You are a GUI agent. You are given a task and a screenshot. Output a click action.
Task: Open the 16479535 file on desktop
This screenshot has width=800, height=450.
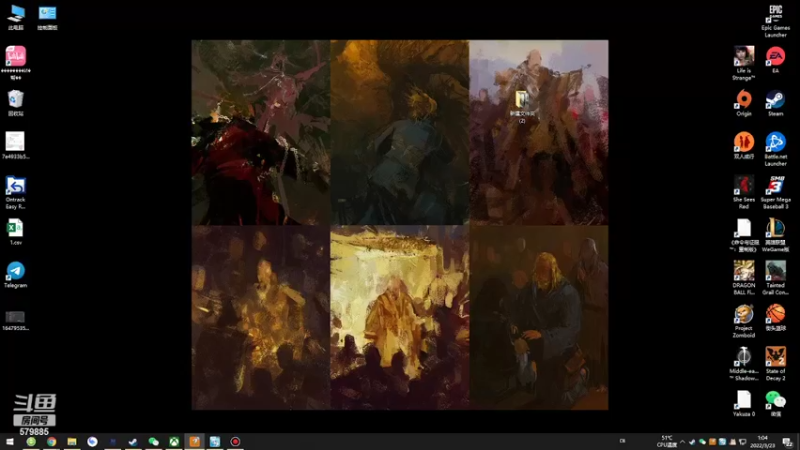click(16, 320)
